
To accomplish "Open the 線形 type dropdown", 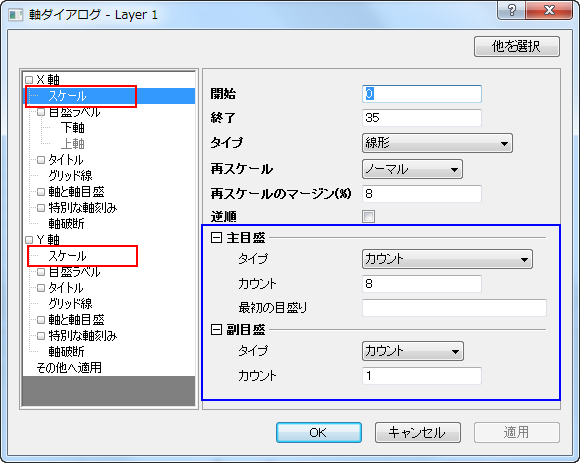I will coord(437,143).
